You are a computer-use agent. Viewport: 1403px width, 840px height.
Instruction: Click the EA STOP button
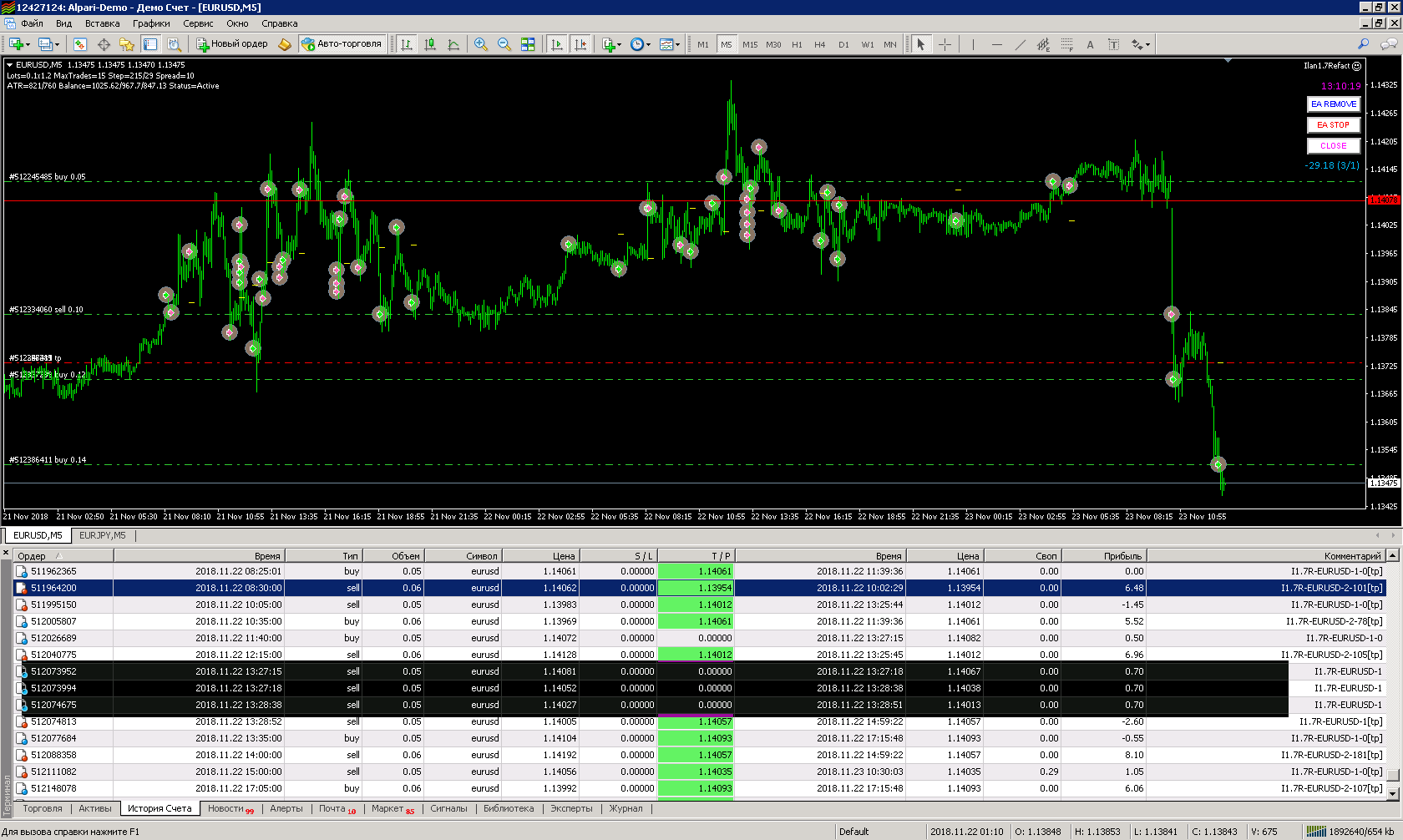(x=1334, y=125)
